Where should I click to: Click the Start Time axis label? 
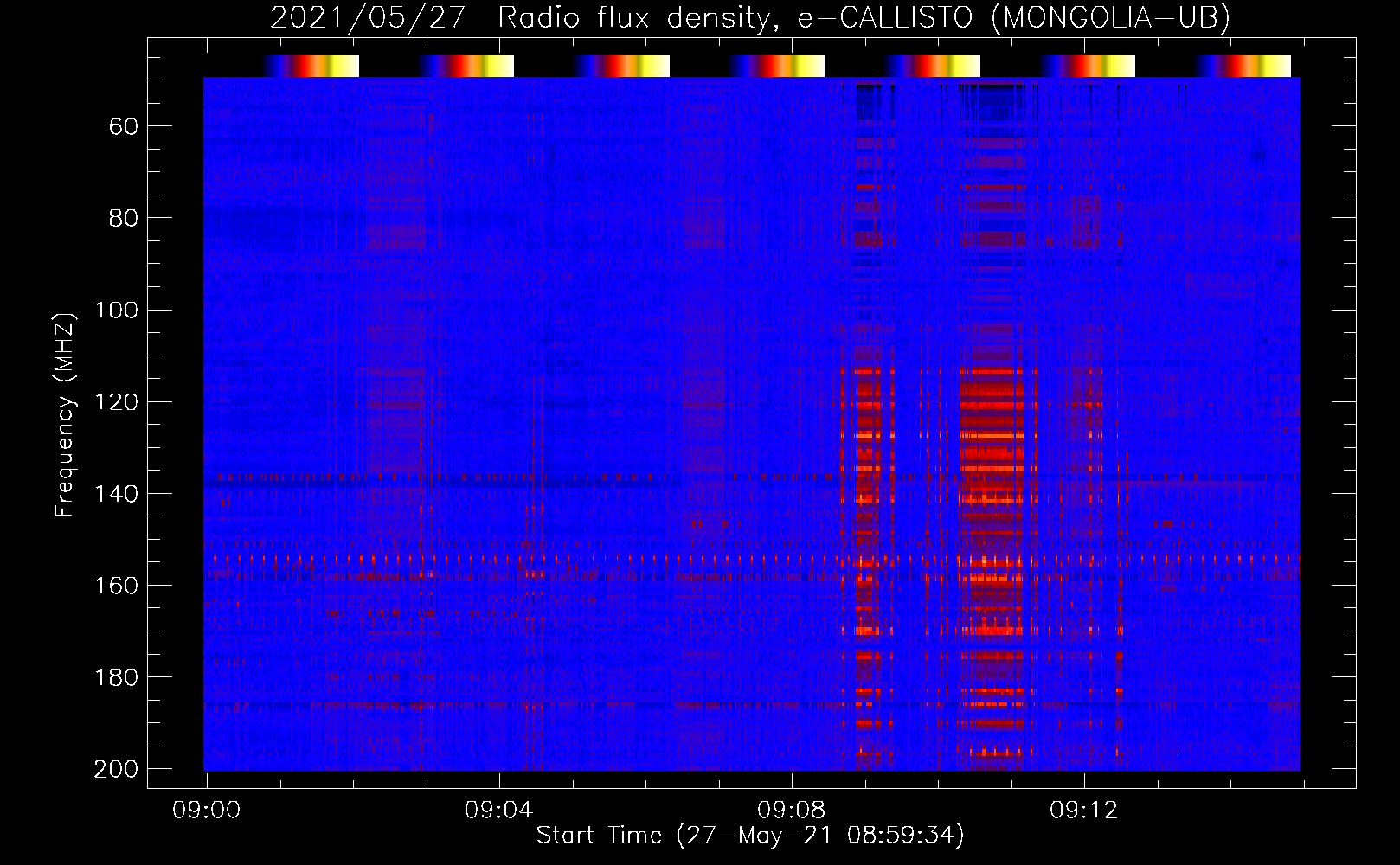point(750,835)
